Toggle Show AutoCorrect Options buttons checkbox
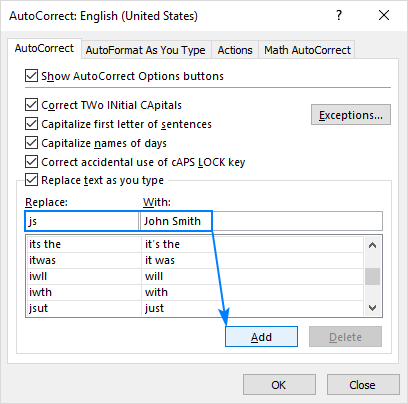408x404 pixels. (x=31, y=76)
